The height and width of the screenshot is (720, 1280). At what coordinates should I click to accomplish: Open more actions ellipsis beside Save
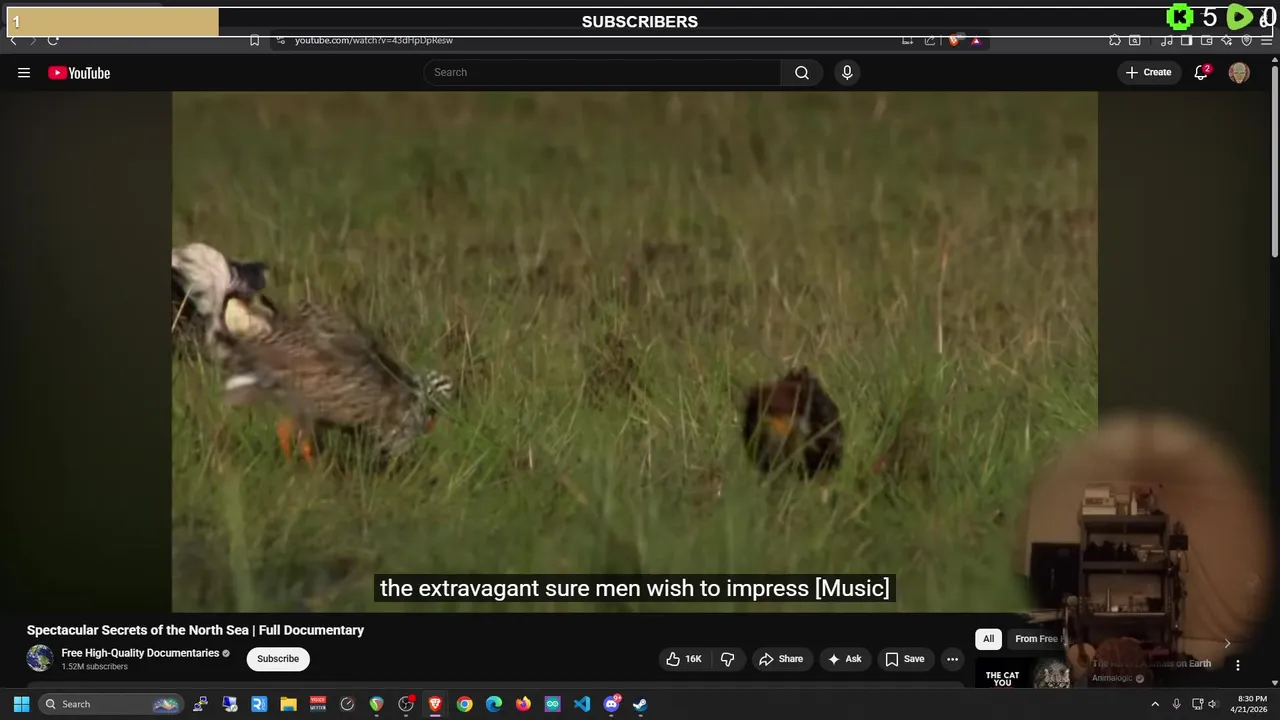[952, 659]
